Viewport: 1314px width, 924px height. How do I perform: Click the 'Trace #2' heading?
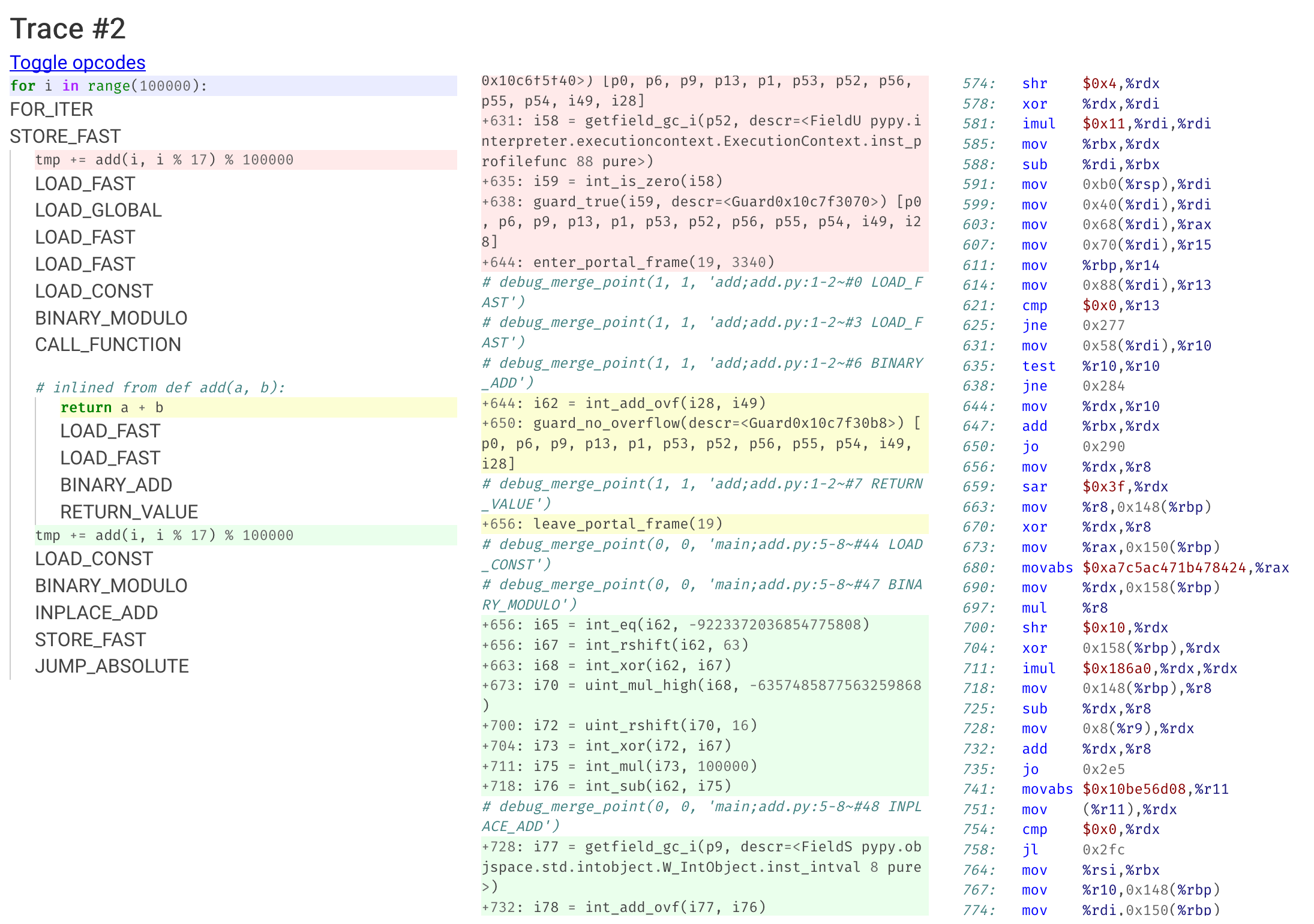point(68,28)
